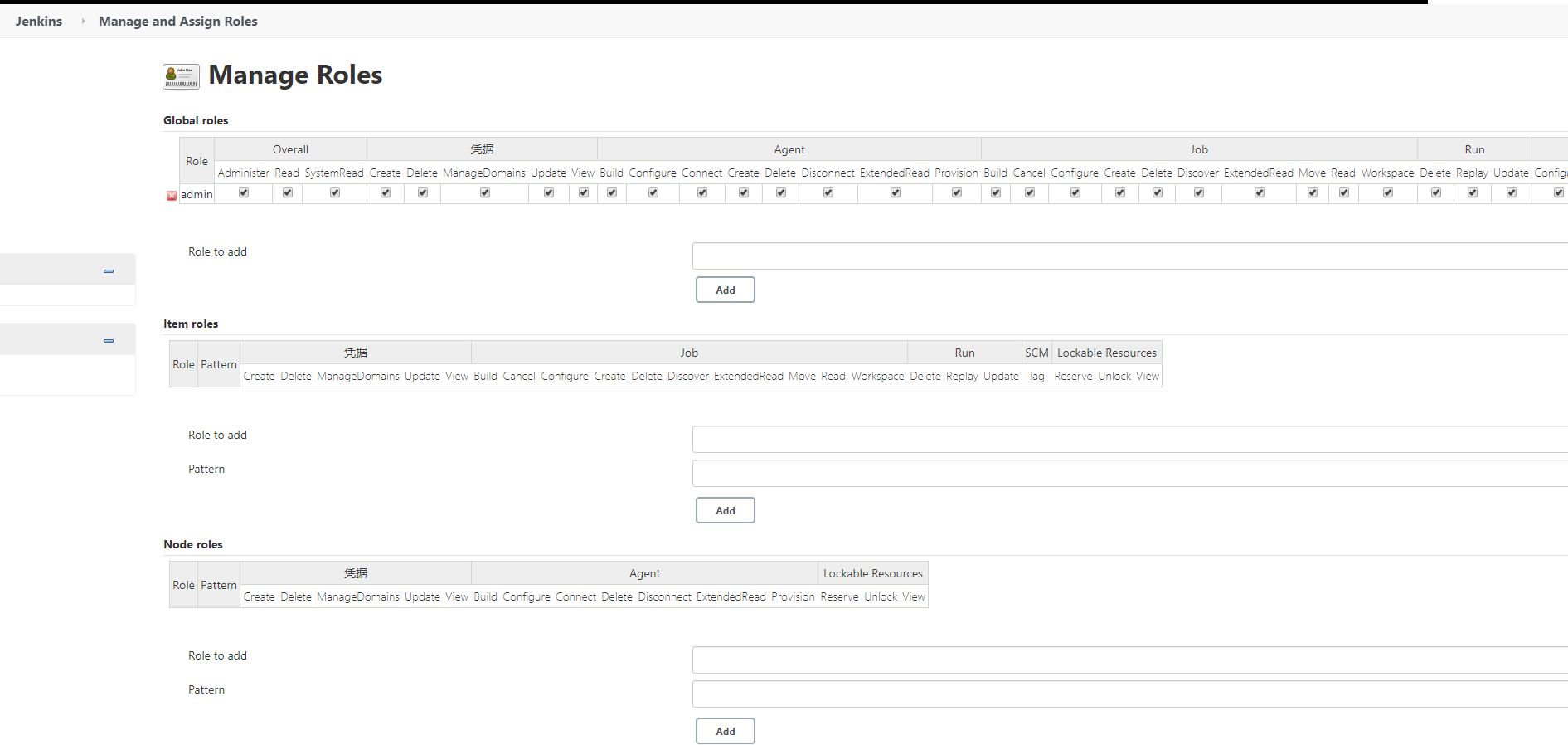Viewport: 1568px width, 745px height.
Task: Open the breadcrumb arrow after Jenkins
Action: tap(83, 21)
